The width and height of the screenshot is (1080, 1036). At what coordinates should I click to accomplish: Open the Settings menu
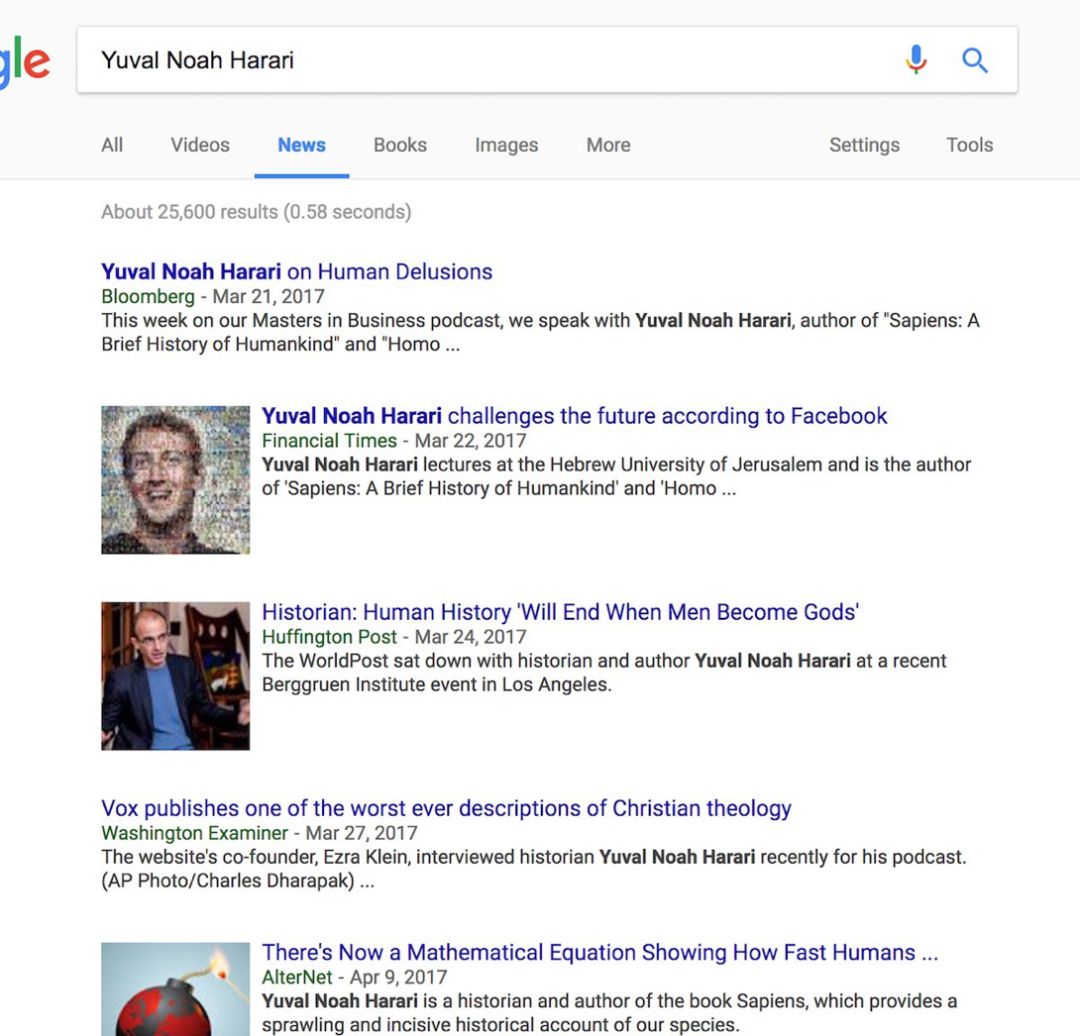pyautogui.click(x=864, y=145)
